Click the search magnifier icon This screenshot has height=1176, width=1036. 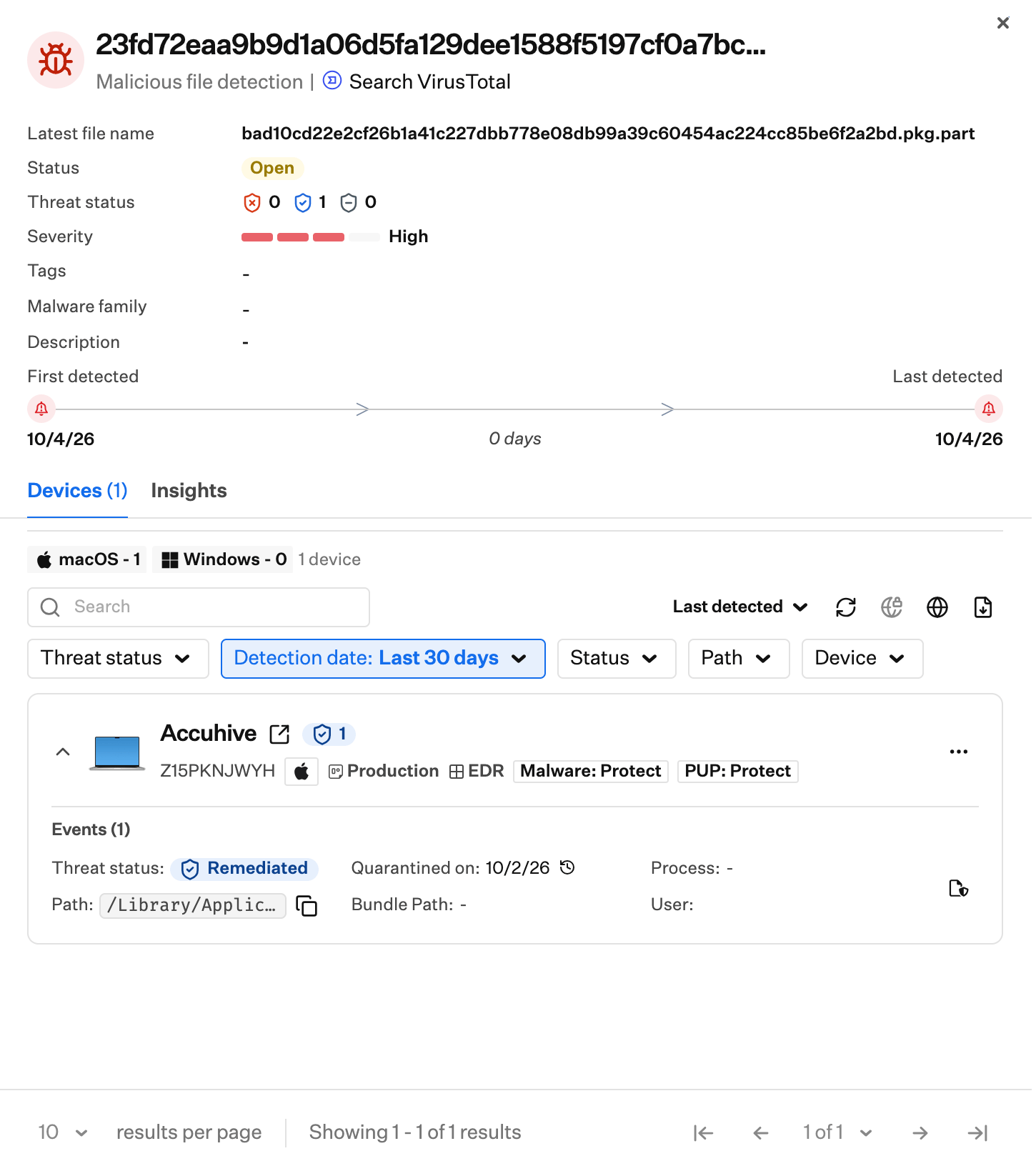pyautogui.click(x=50, y=607)
